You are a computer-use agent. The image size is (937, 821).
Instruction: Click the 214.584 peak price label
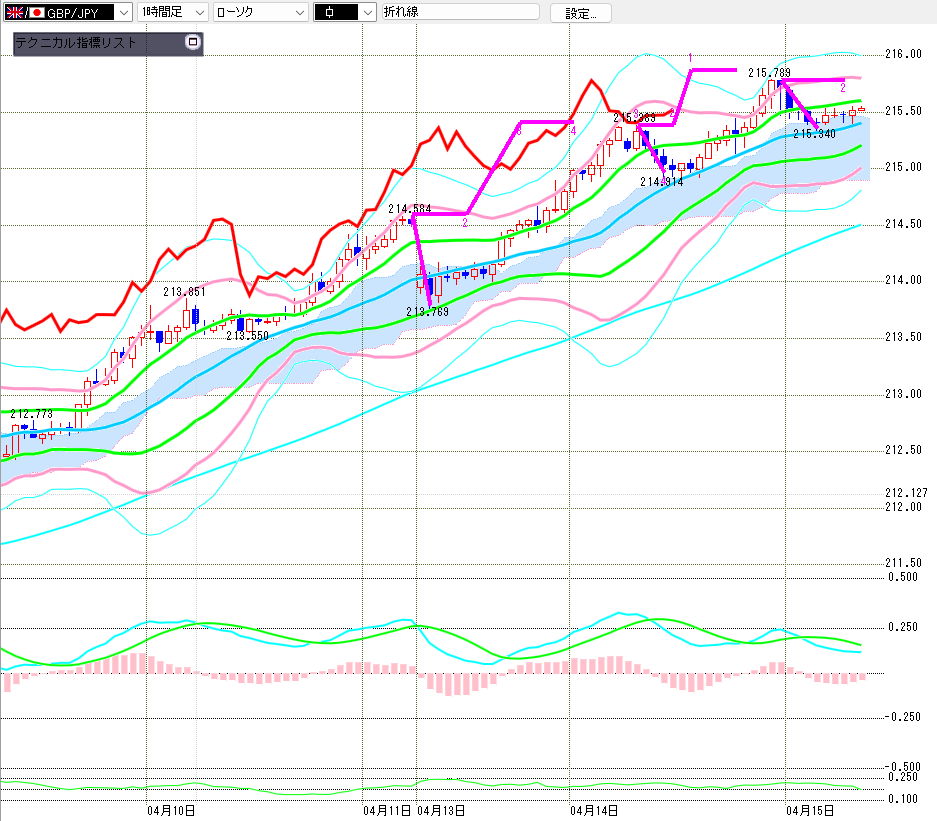pos(409,209)
